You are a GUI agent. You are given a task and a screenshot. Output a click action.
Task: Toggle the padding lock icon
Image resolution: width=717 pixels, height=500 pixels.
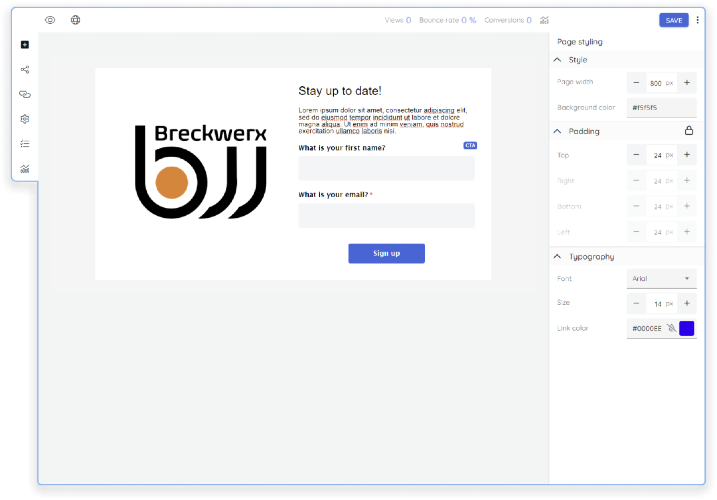pos(689,131)
